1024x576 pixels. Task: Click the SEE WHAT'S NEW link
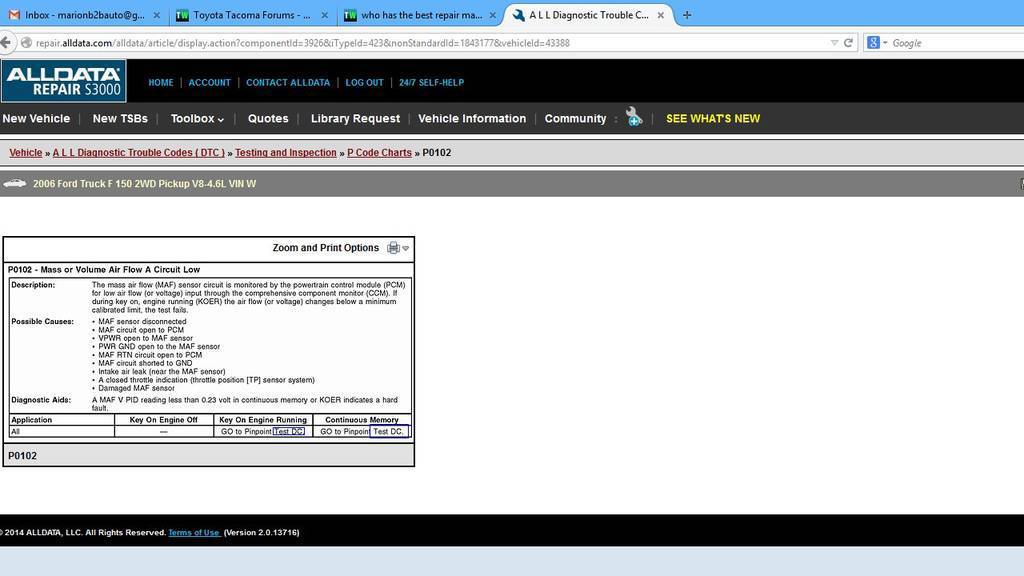point(713,119)
